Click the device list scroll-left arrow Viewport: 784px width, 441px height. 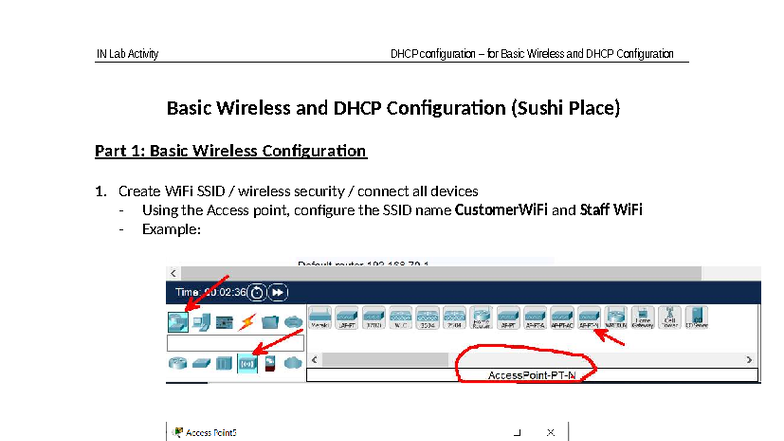pos(314,360)
